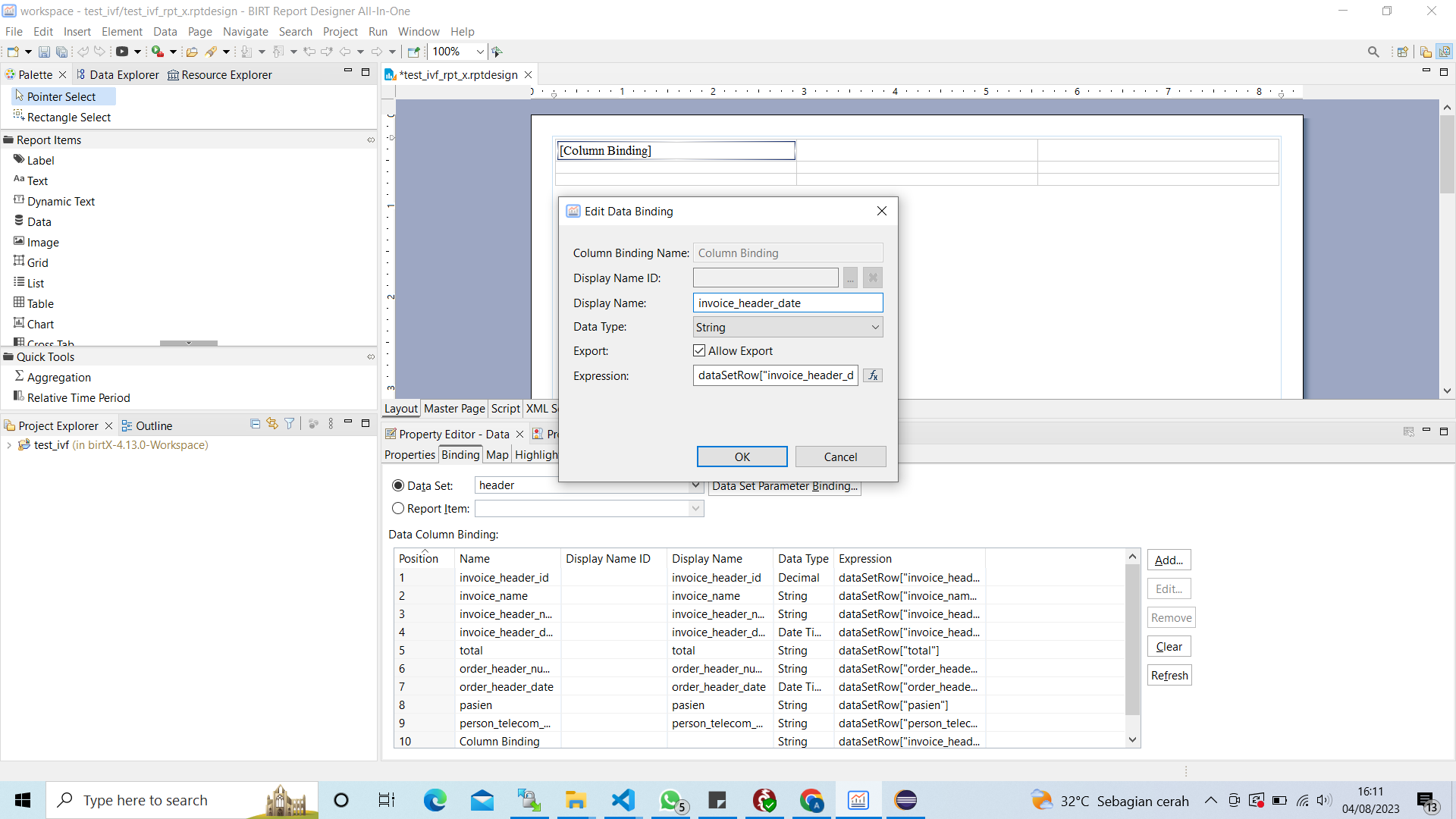
Task: Switch to the Master Page tab
Action: [x=454, y=408]
